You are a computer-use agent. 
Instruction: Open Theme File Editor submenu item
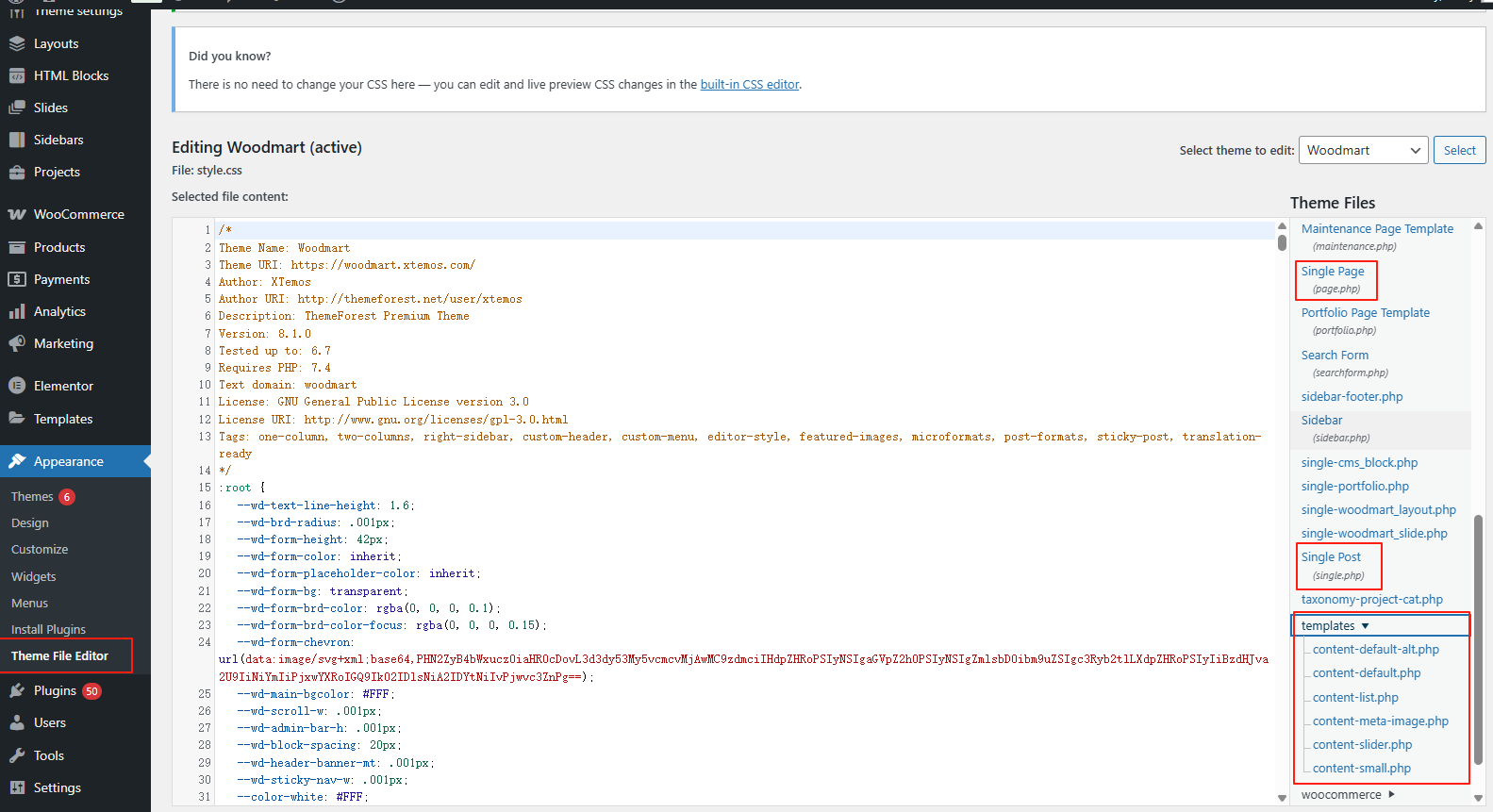(59, 656)
